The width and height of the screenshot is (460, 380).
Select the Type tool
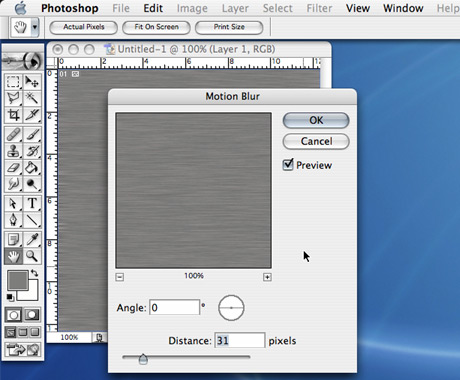(x=32, y=203)
